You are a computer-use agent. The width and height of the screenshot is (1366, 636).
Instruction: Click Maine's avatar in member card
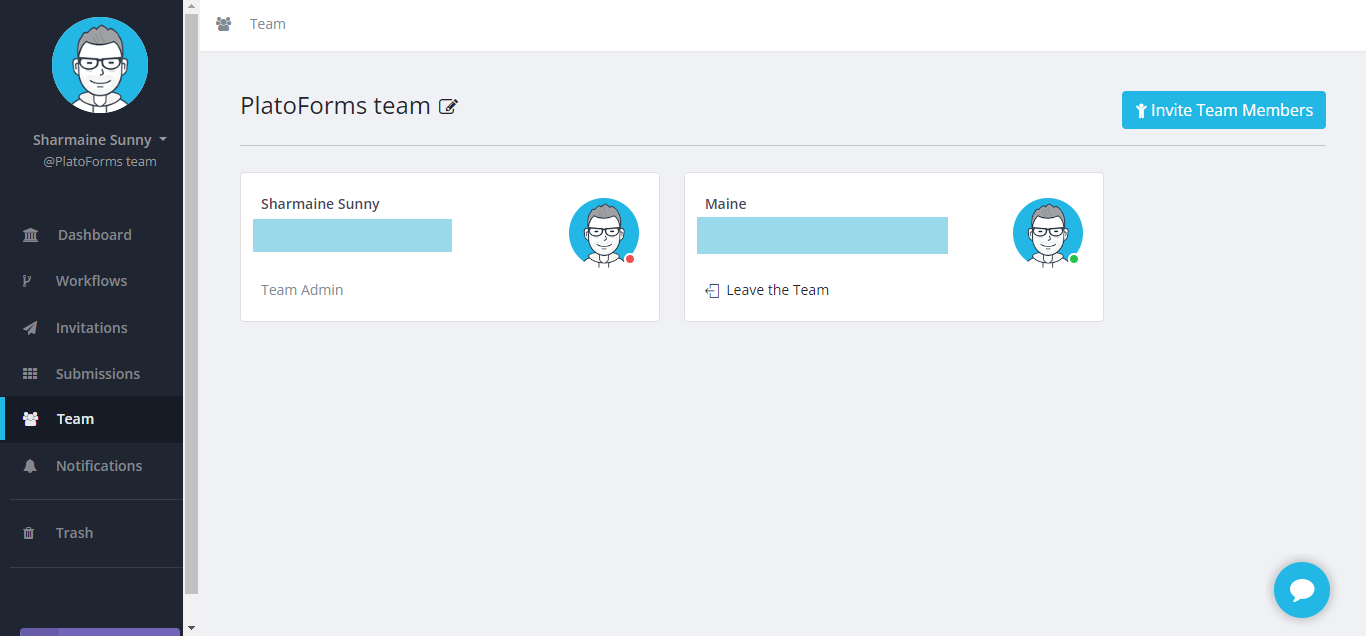click(1047, 232)
